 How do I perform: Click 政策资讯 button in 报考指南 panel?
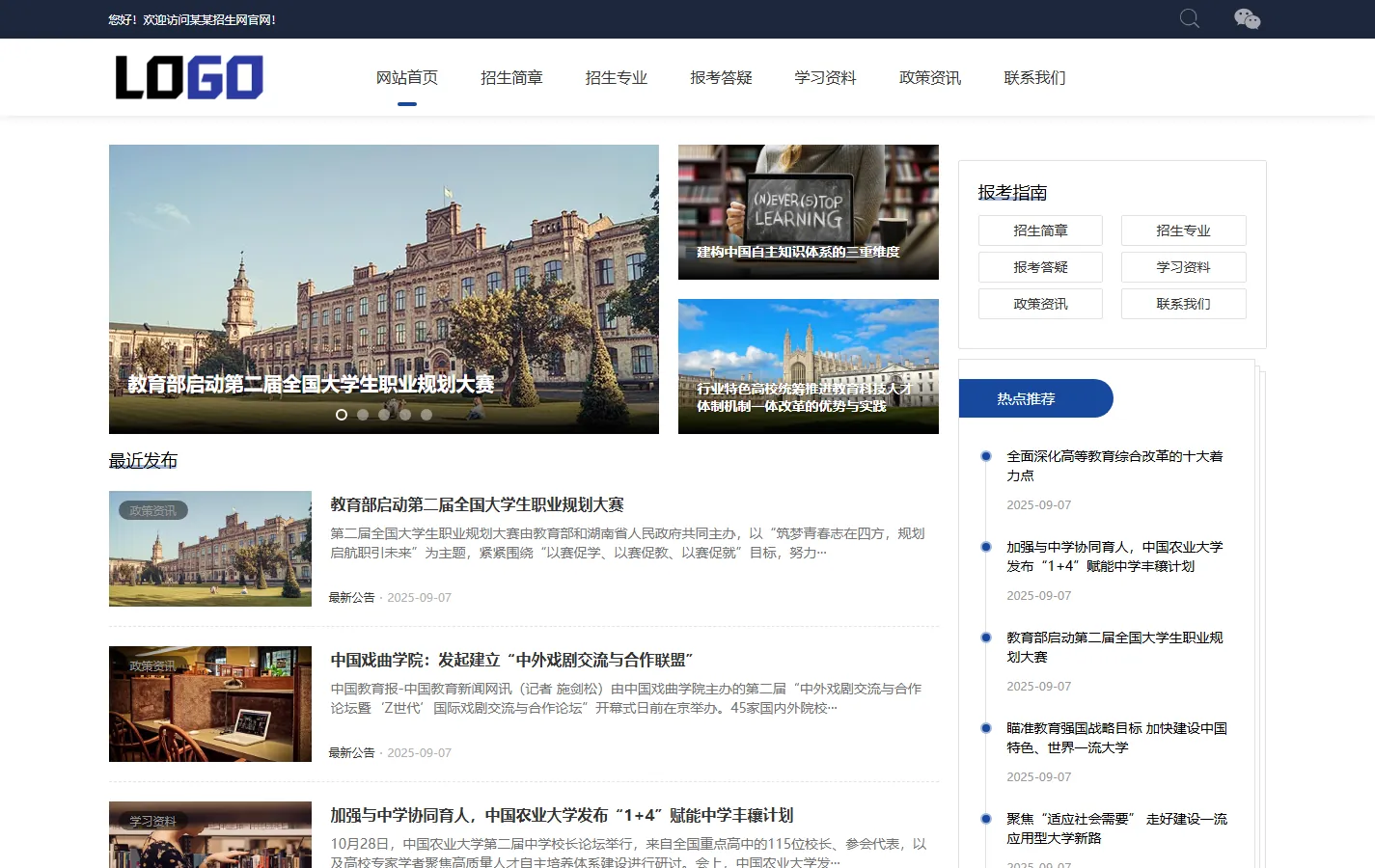(1040, 304)
